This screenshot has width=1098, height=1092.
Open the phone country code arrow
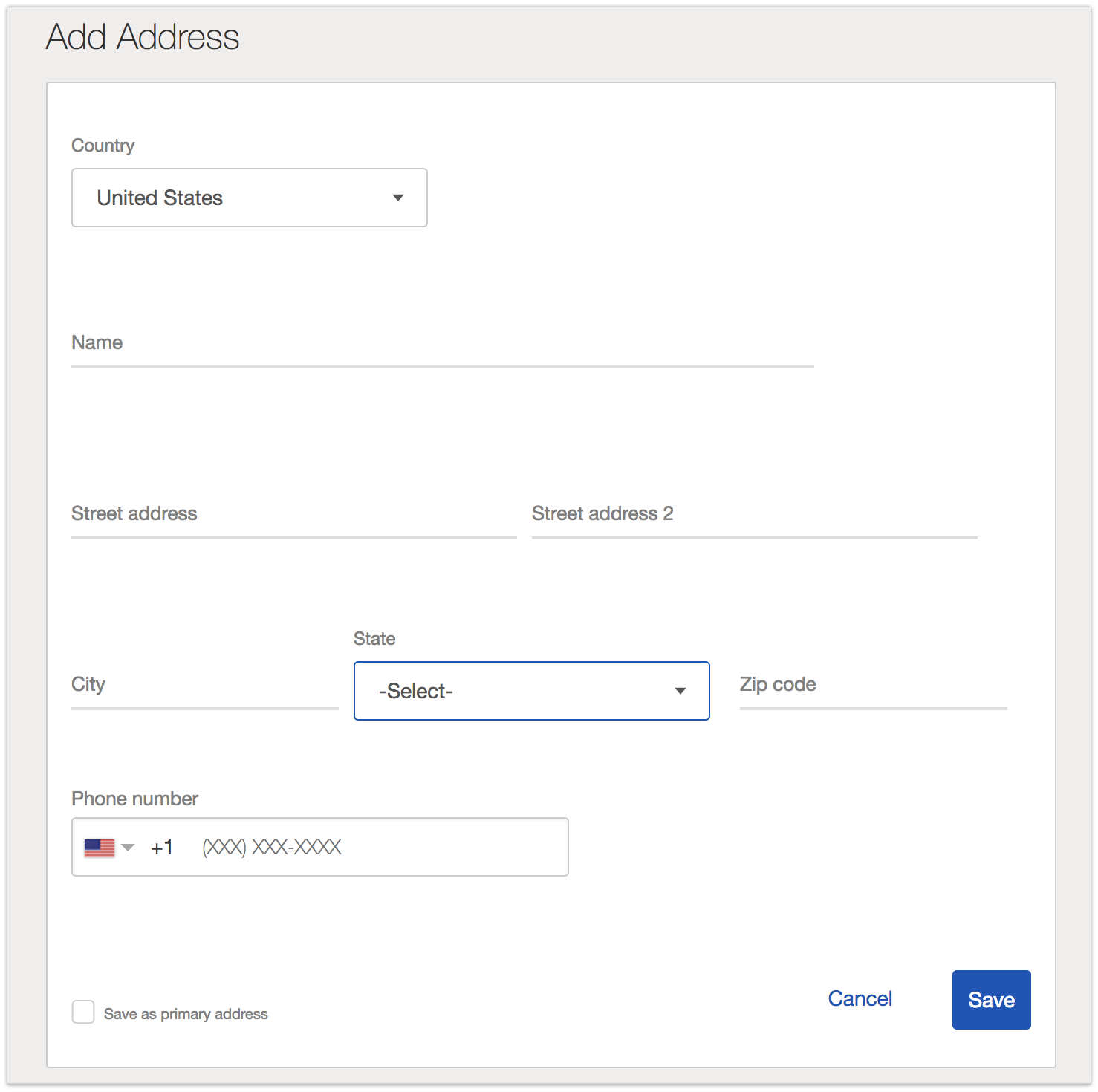click(128, 848)
